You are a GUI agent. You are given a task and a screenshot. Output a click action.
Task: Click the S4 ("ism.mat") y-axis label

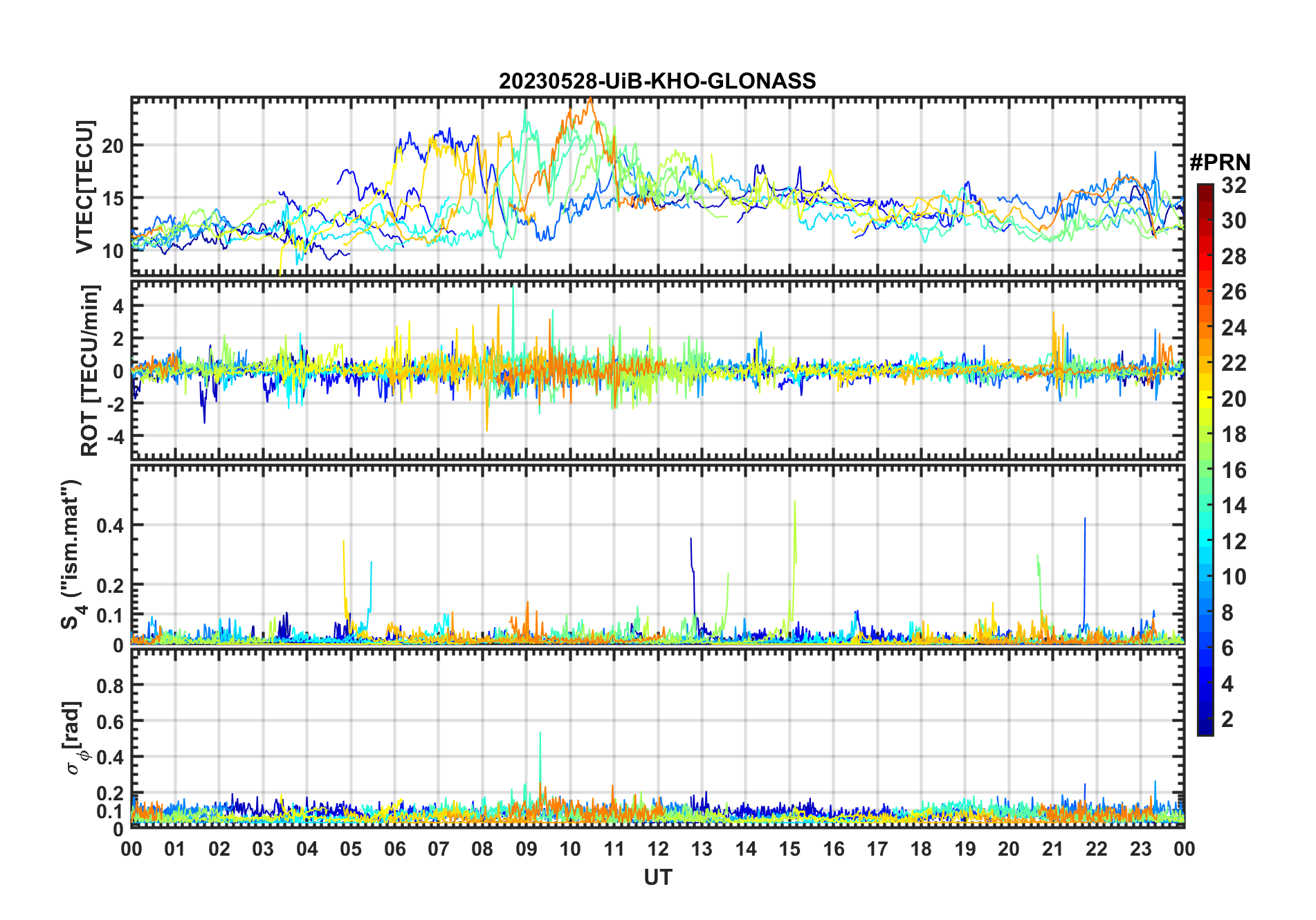(71, 554)
